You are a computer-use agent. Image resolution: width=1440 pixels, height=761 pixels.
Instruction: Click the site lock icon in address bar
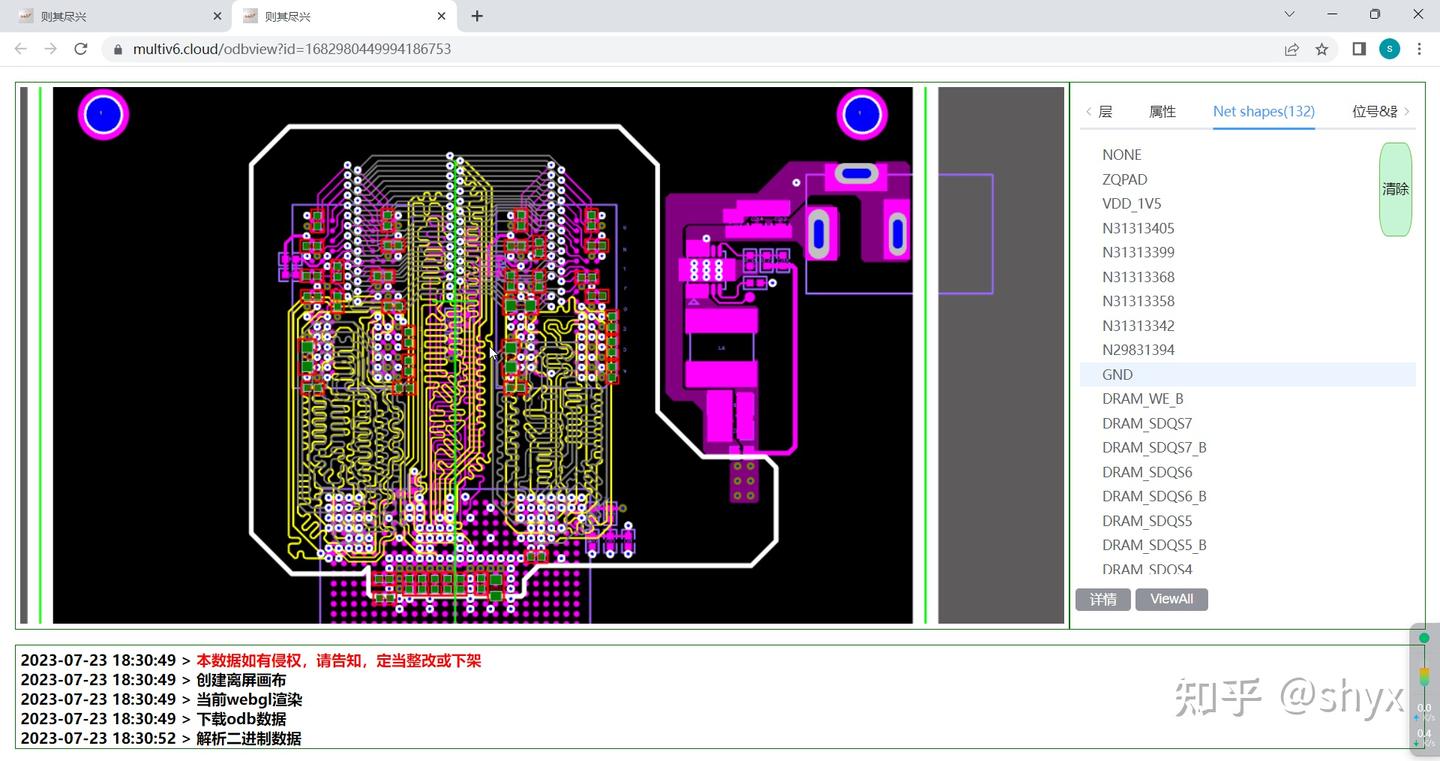[118, 48]
